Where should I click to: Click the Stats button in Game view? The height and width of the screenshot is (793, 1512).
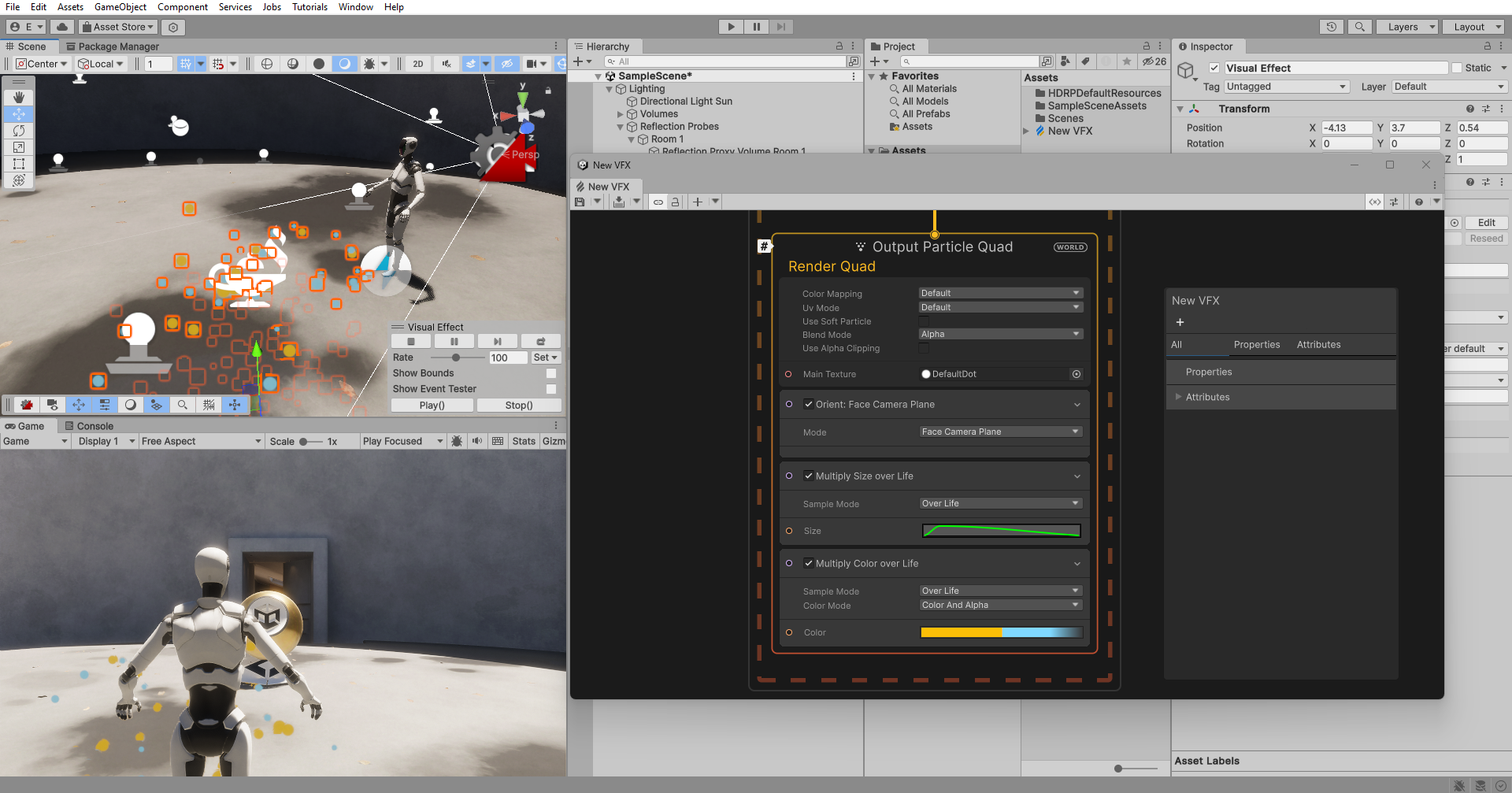[524, 441]
